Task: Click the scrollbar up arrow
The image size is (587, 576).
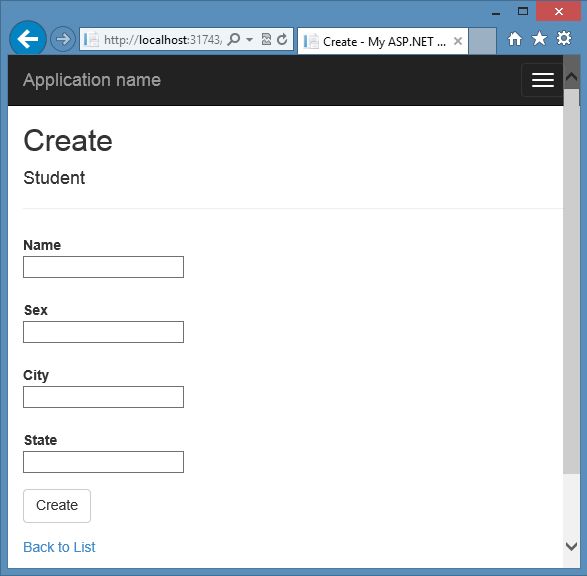Action: [571, 77]
